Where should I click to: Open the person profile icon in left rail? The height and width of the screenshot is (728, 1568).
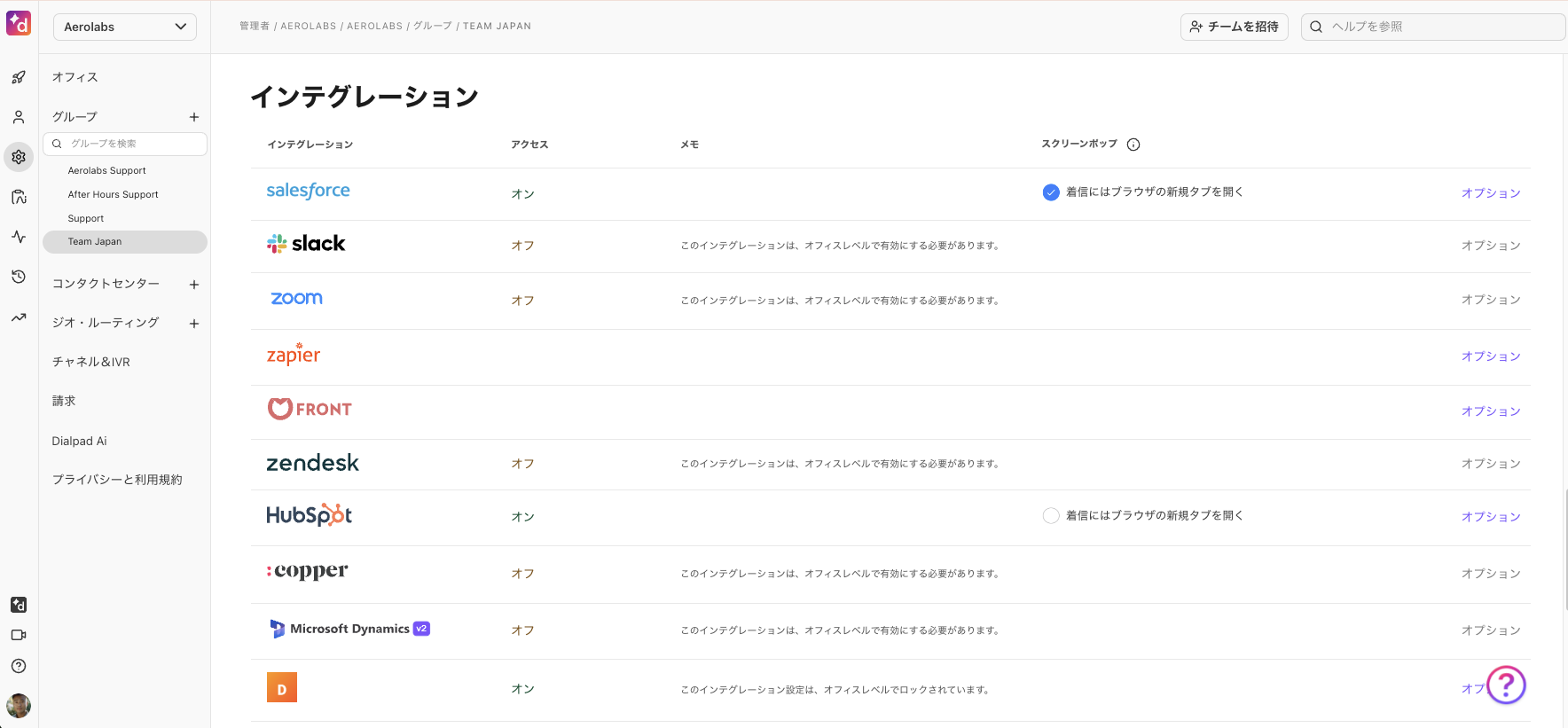point(19,117)
